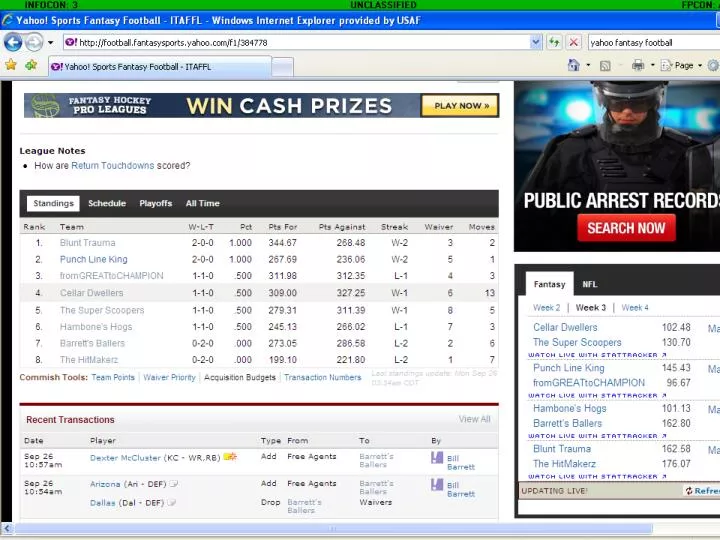Click manager avatar icon in McCluster row
This screenshot has height=540, width=720.
[x=437, y=458]
